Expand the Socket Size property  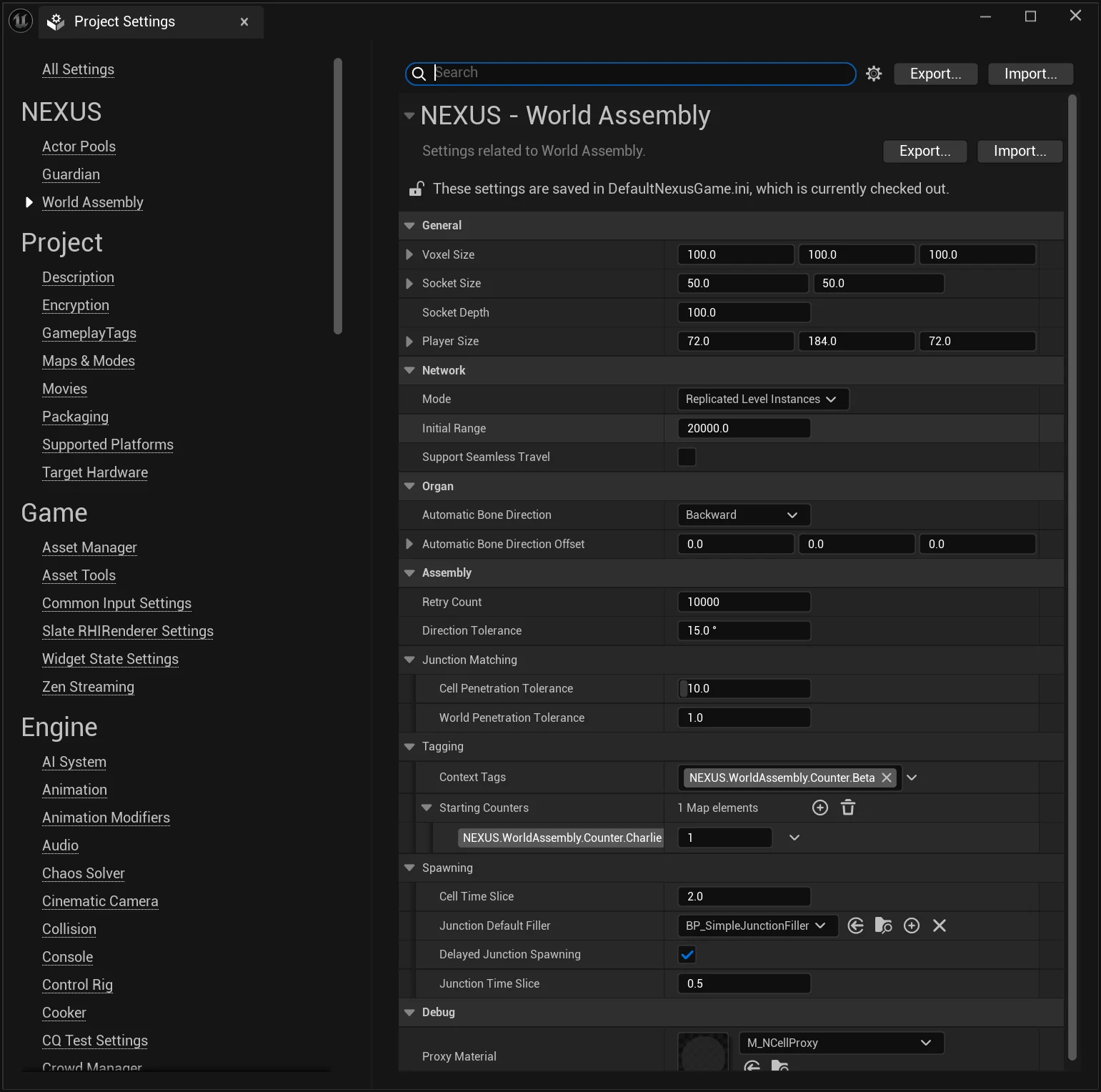click(x=409, y=284)
